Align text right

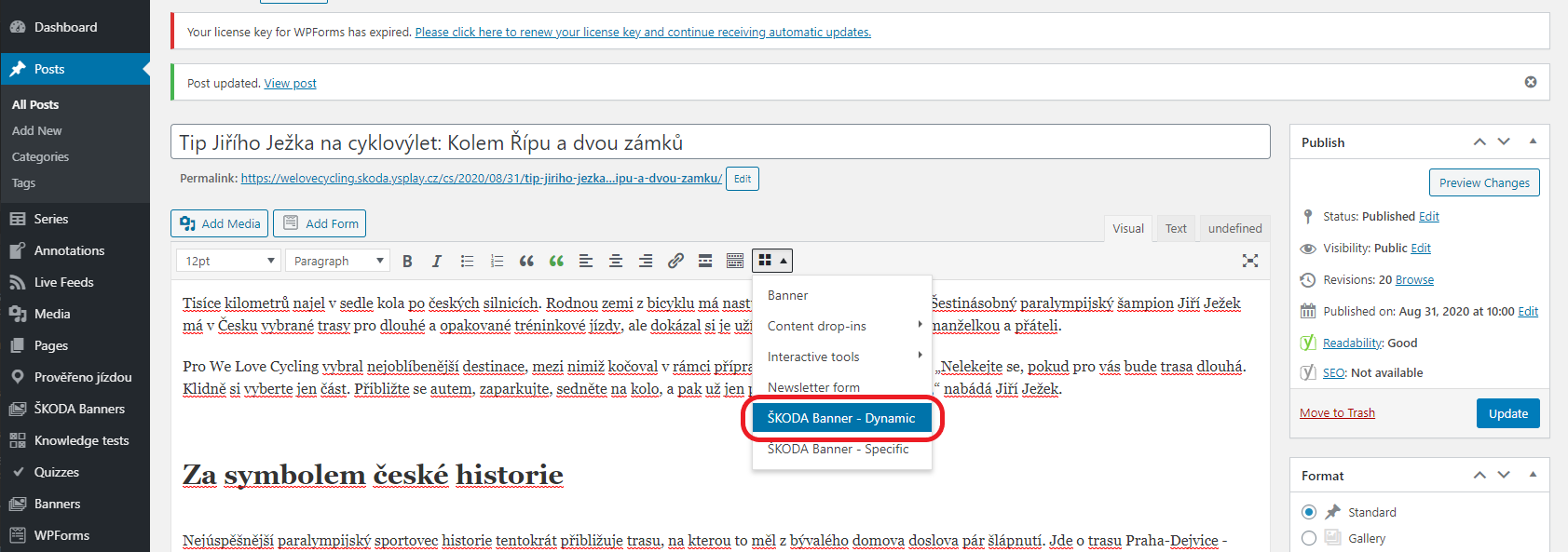pyautogui.click(x=646, y=261)
